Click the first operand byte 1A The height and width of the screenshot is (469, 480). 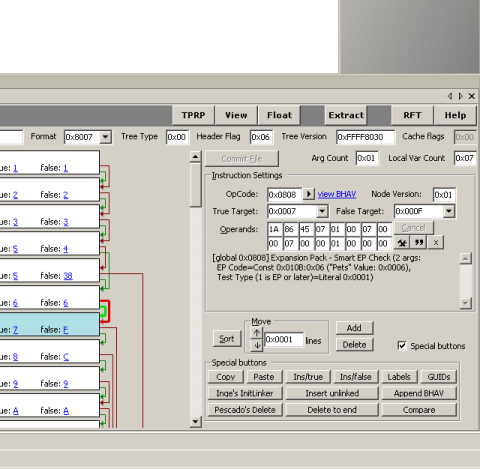[x=274, y=229]
